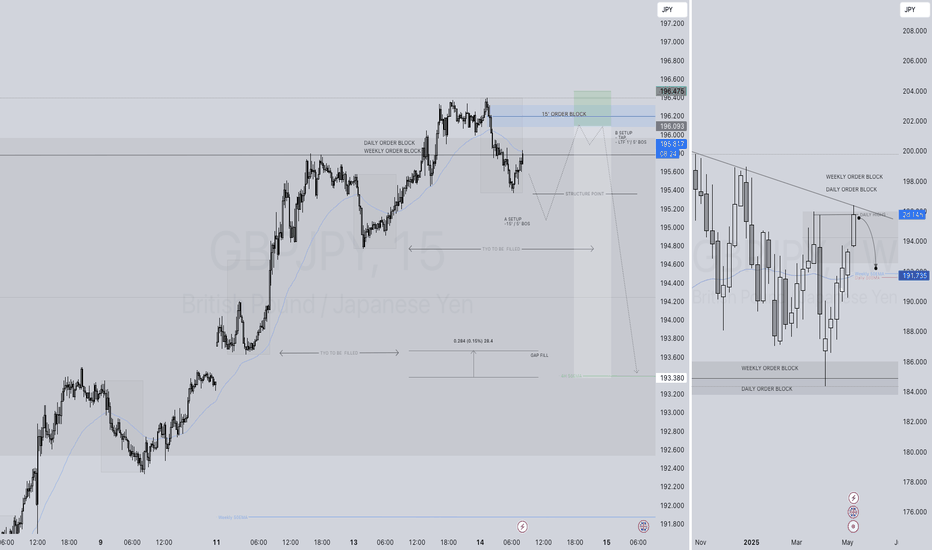Click 194.000 on the 15-minute price scale
The width and height of the screenshot is (932, 550).
(672, 320)
